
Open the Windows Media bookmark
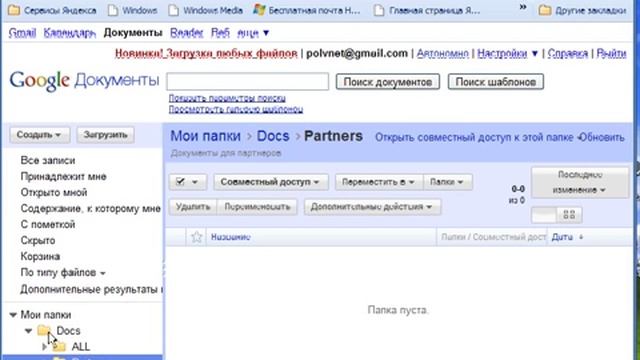pyautogui.click(x=206, y=10)
